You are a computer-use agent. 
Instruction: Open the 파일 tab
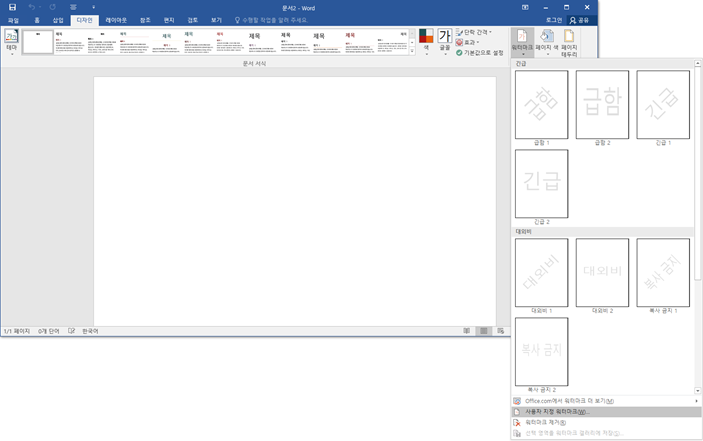(13, 20)
